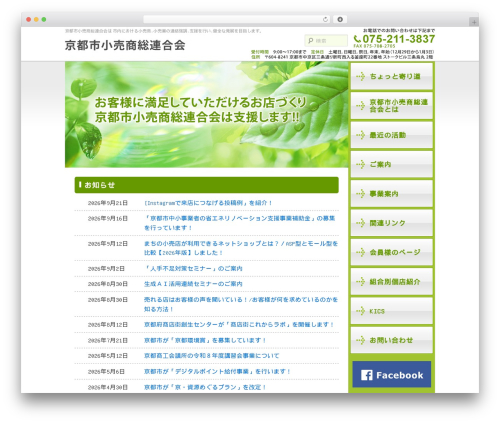Click the date 2026年7月21日
Image resolution: width=500 pixels, height=423 pixels.
tap(108, 340)
